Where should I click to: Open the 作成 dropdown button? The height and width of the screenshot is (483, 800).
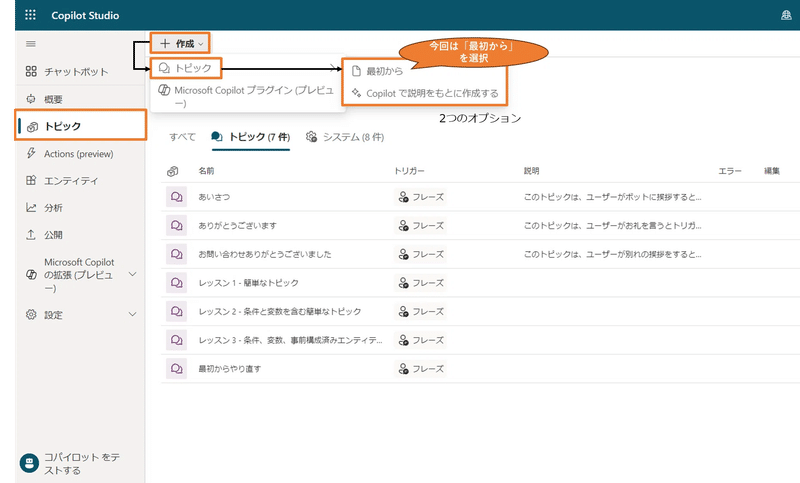coord(181,43)
